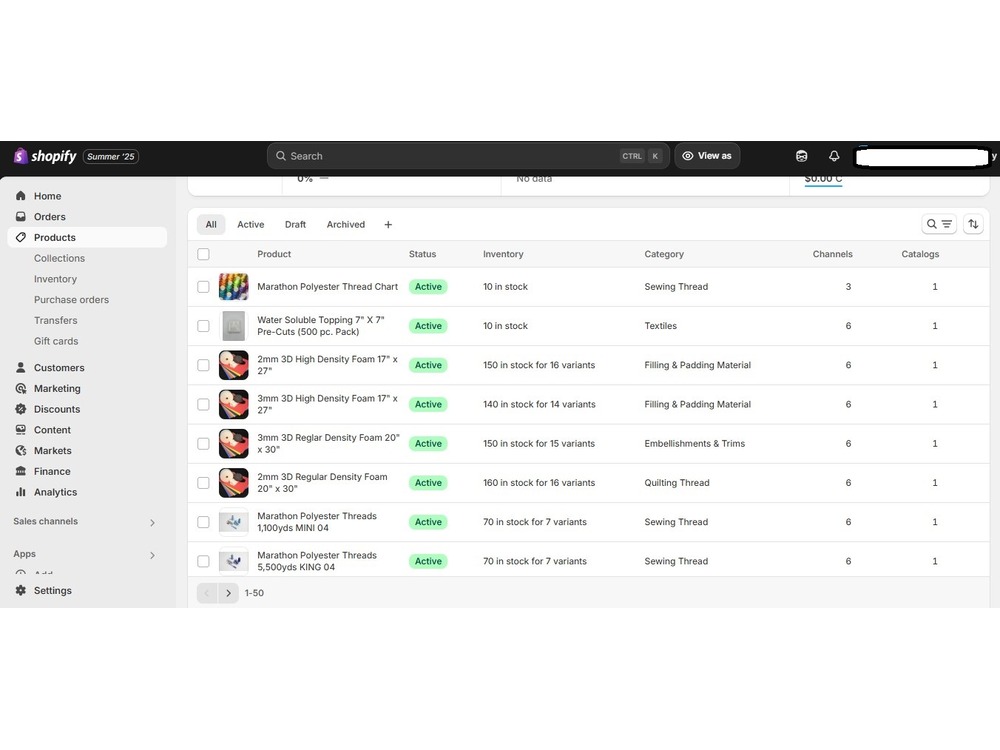Screen dimensions: 1000x750
Task: Click the Content icon in sidebar
Action: pos(20,430)
